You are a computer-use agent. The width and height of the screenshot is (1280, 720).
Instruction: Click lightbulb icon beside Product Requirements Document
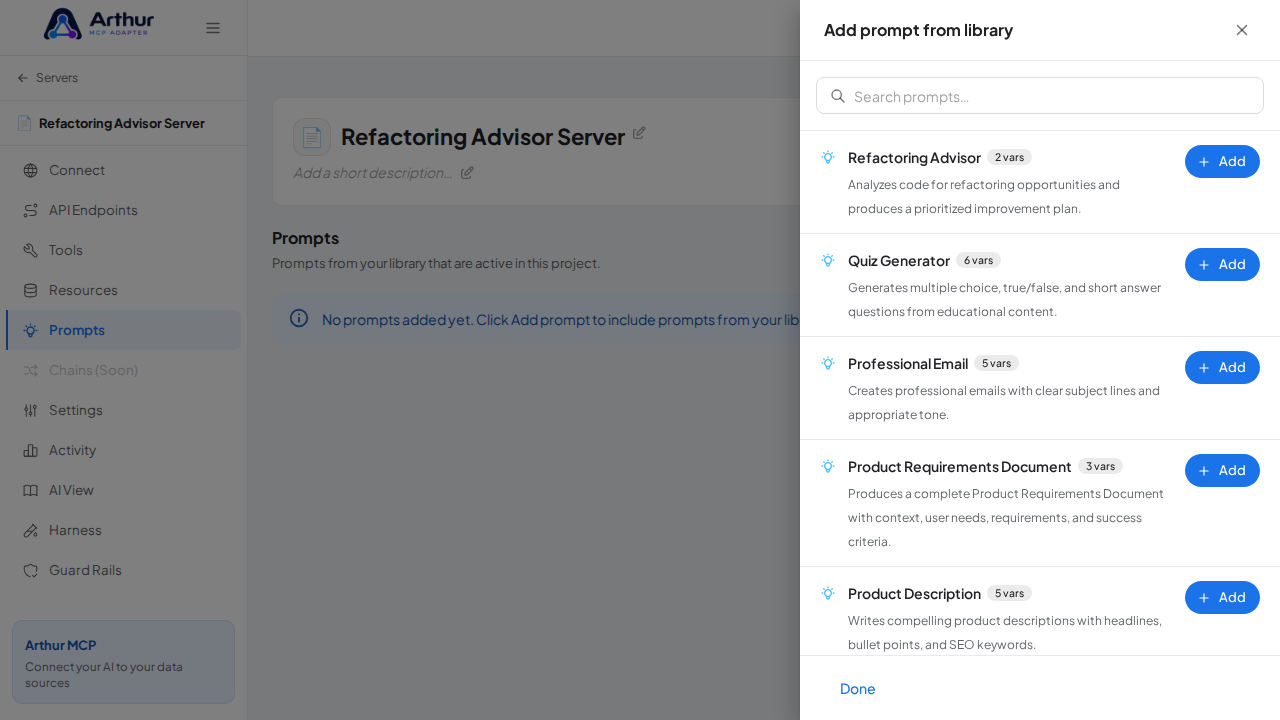coord(828,466)
